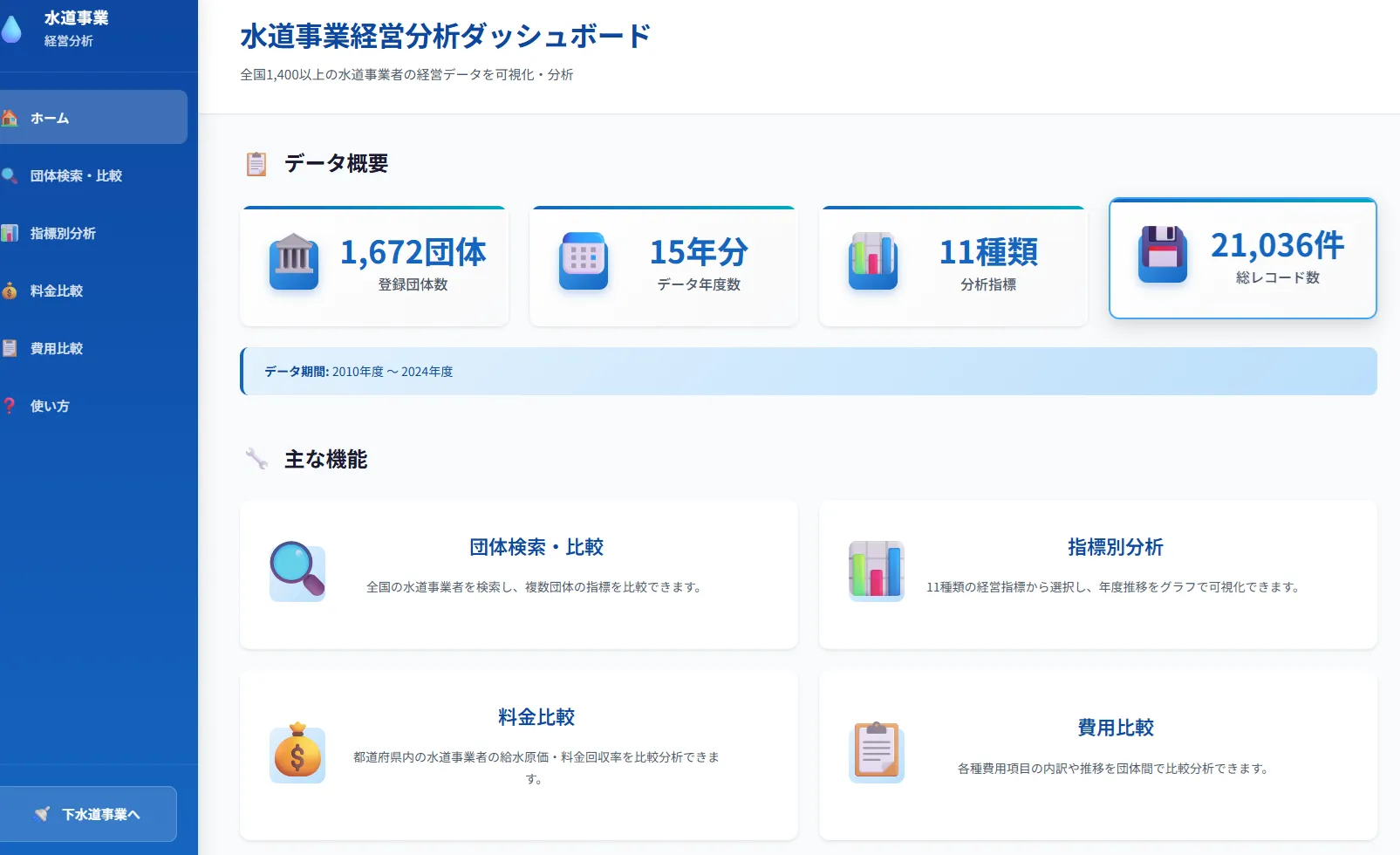Image resolution: width=1400 pixels, height=855 pixels.
Task: Click the question mark icon beside 使い方
Action: (10, 406)
